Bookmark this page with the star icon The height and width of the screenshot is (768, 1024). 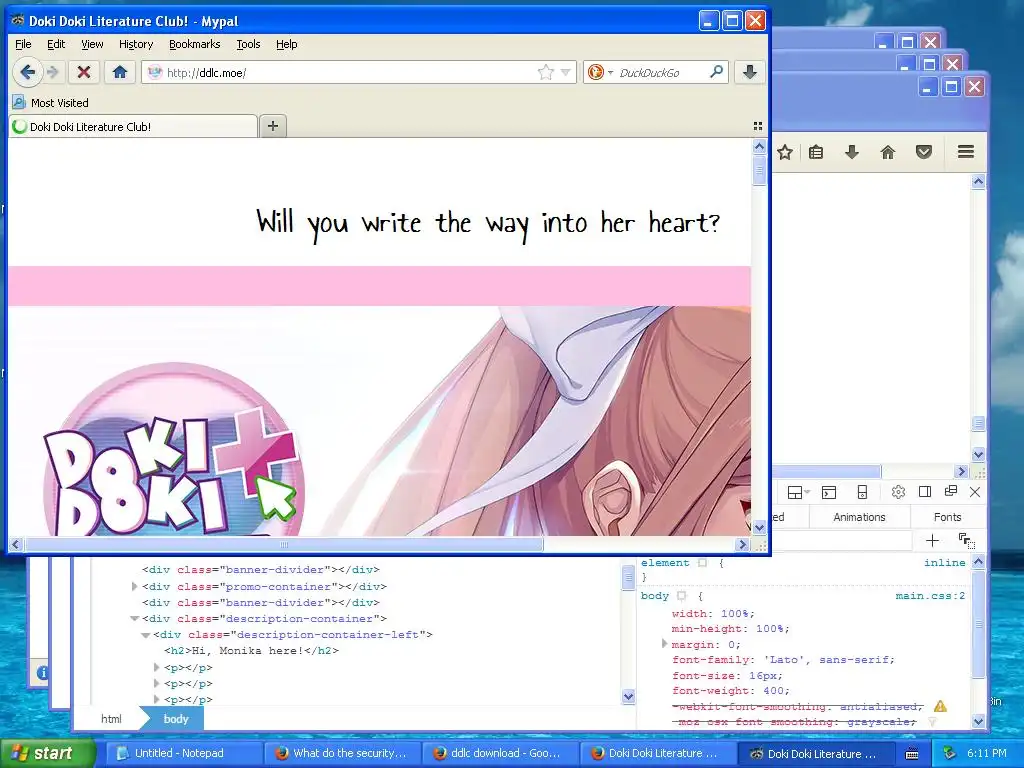coord(545,72)
